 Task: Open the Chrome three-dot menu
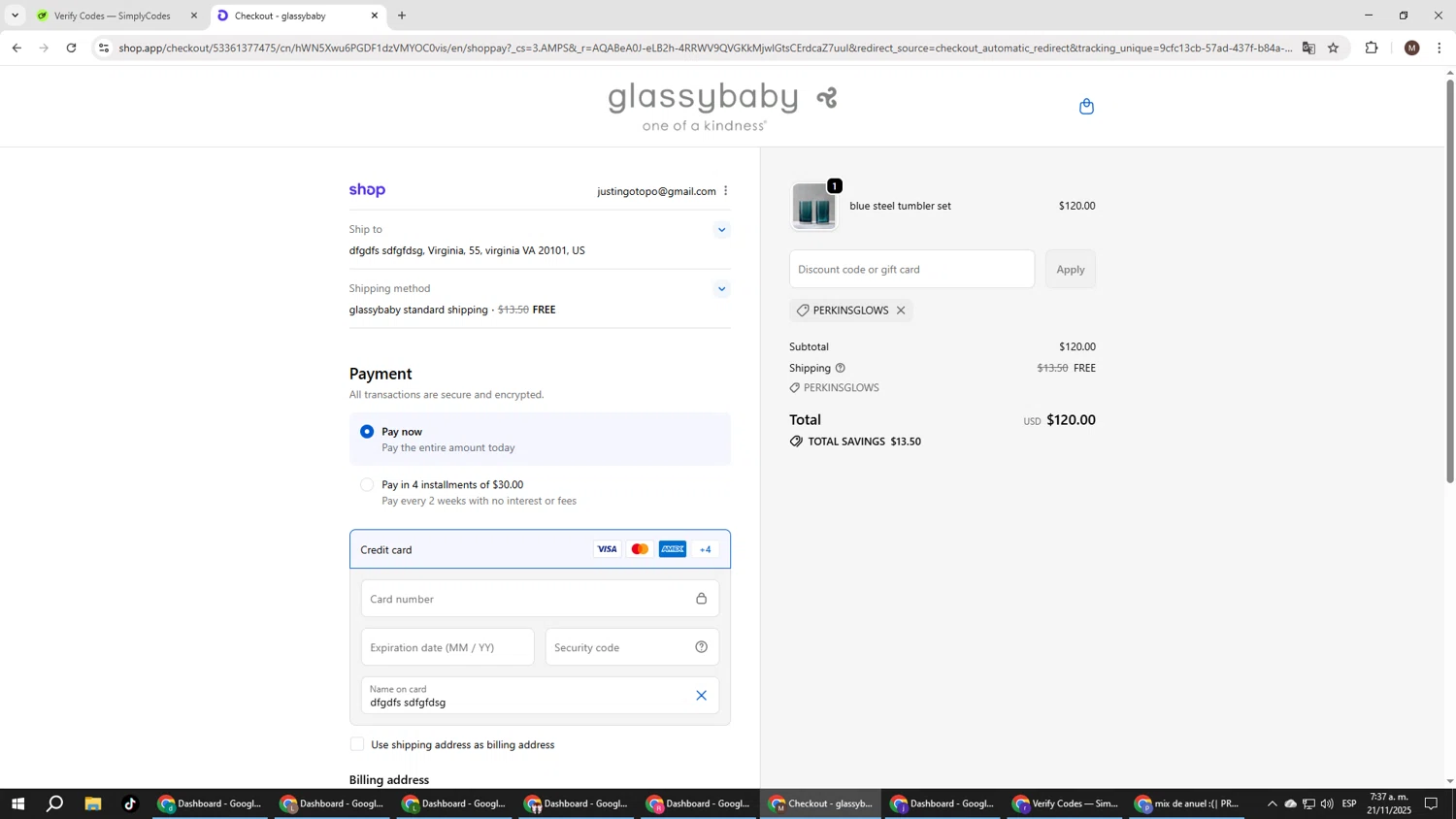tap(1439, 48)
